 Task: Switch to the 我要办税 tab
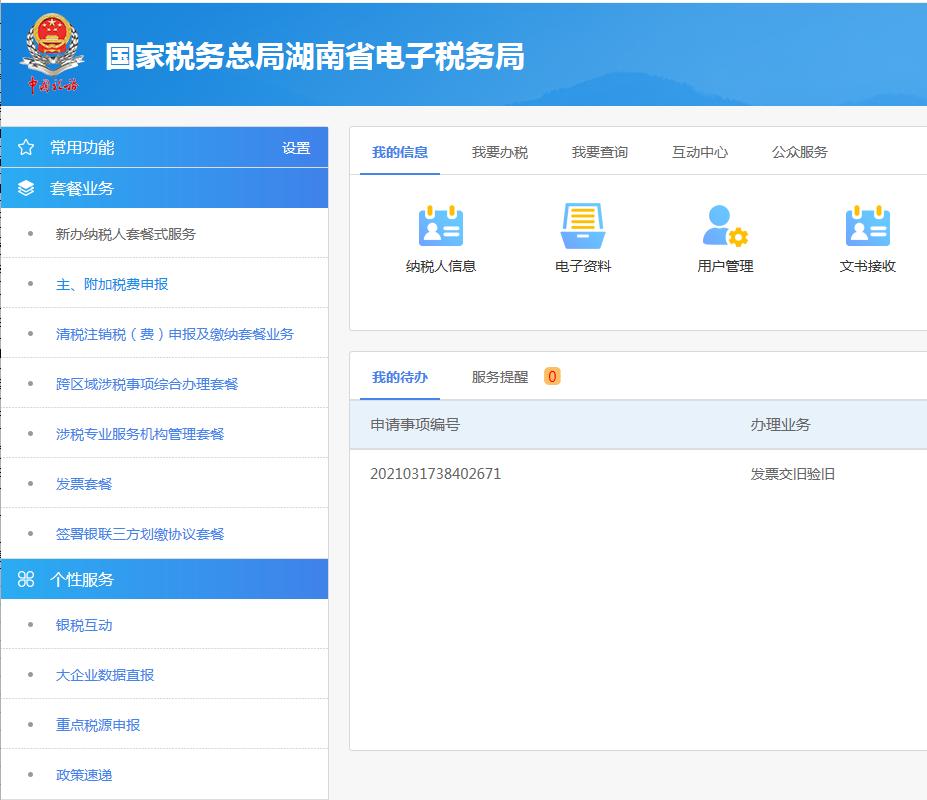(499, 152)
